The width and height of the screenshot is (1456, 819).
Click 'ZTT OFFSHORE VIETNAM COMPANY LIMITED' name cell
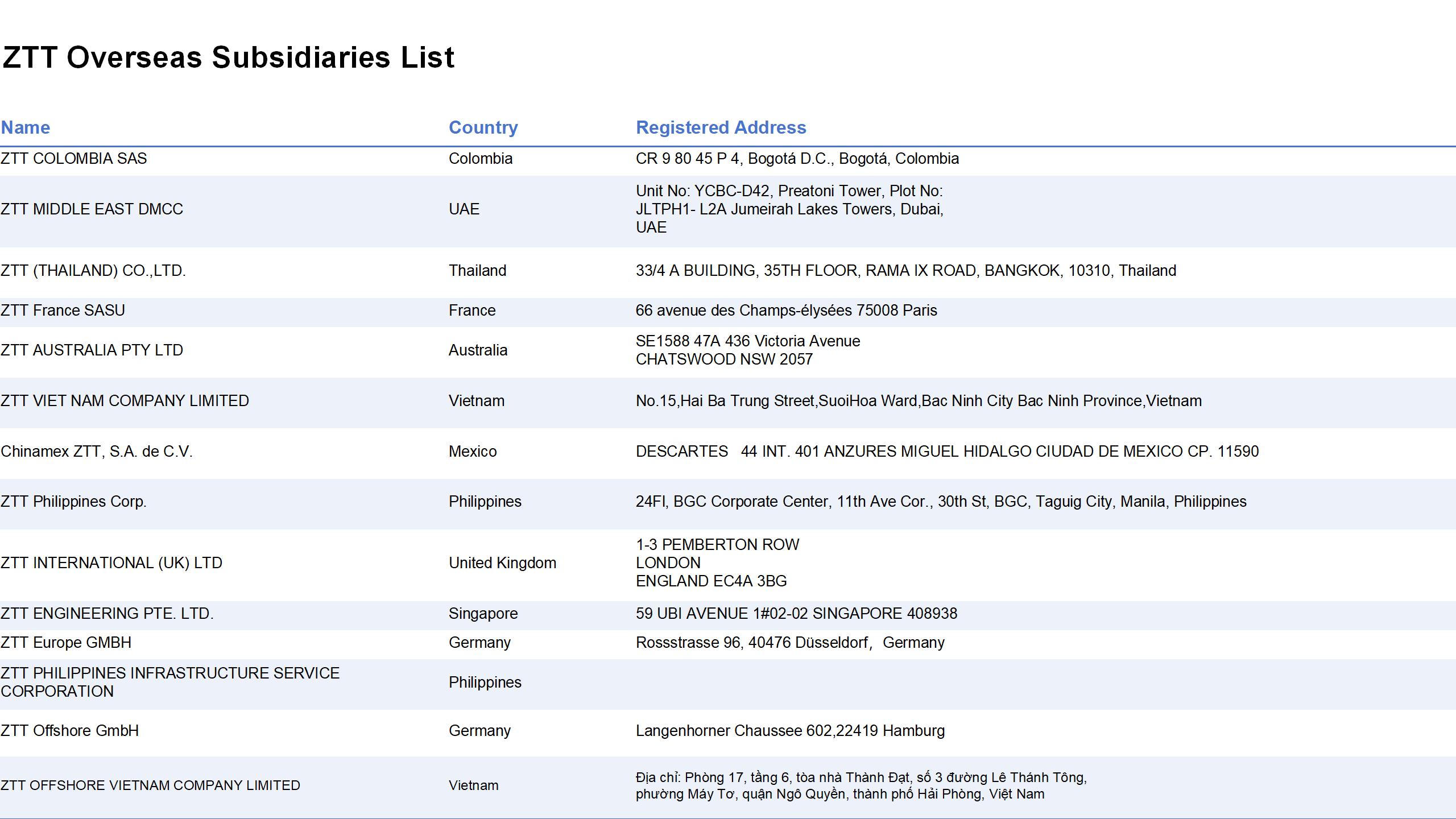point(151,785)
